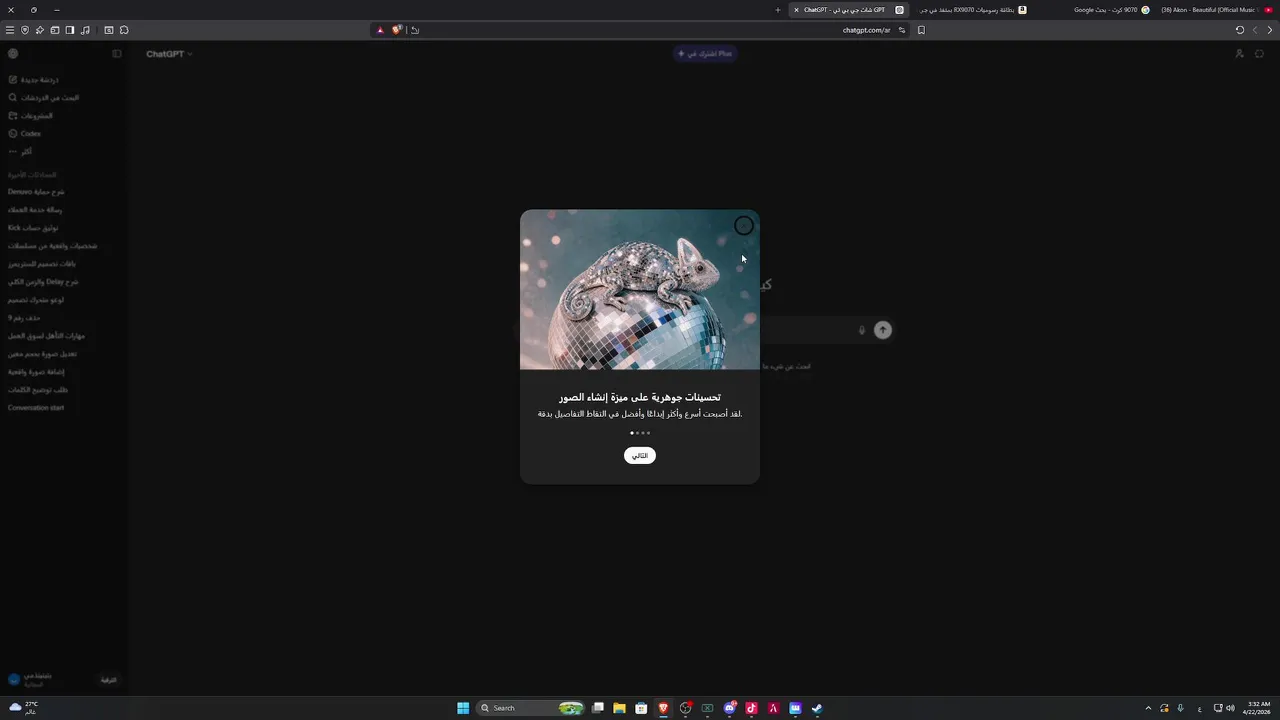Image resolution: width=1280 pixels, height=720 pixels.
Task: Open Steam from the taskbar
Action: [x=817, y=708]
